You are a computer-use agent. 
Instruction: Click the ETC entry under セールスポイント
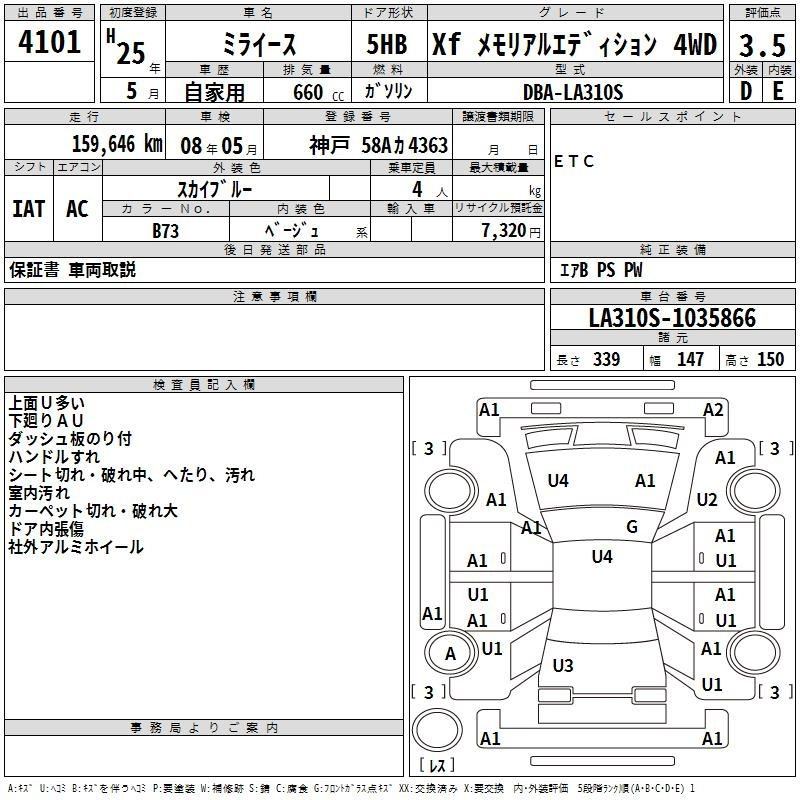[x=574, y=162]
